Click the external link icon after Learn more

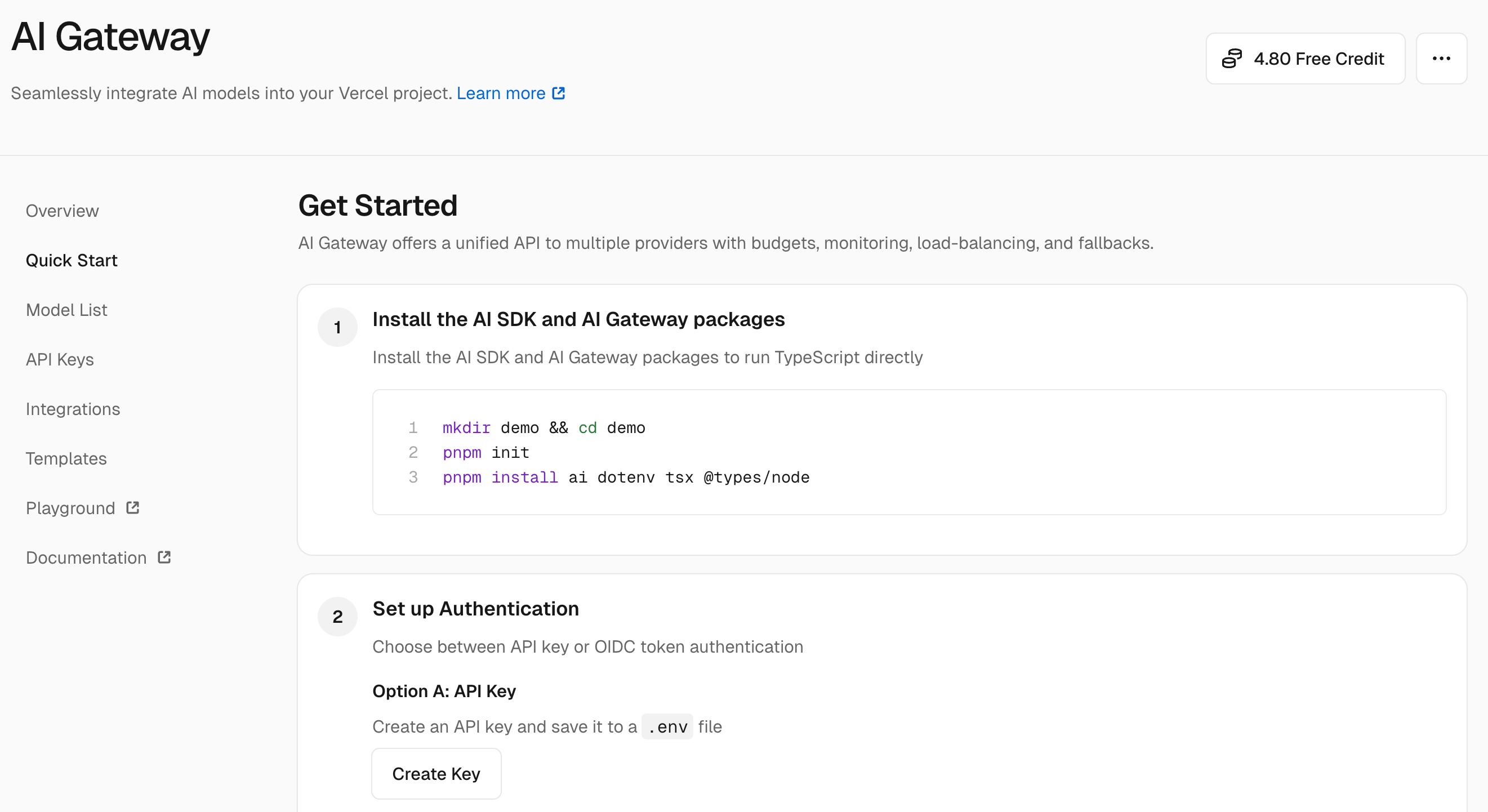(559, 93)
